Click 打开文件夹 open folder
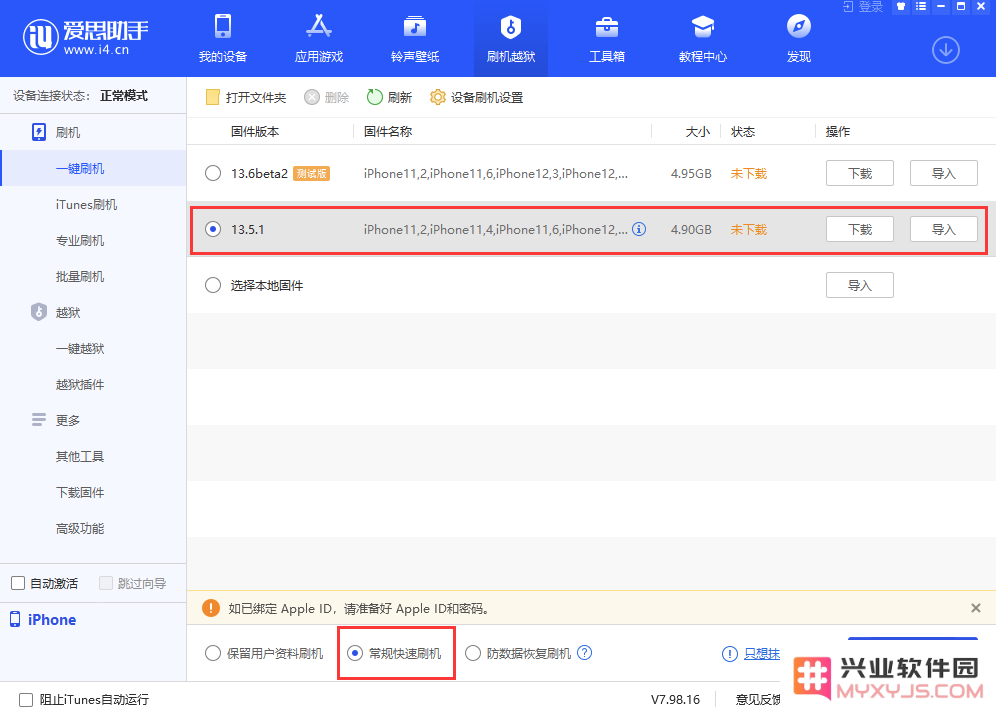Viewport: 996px width, 715px height. [x=246, y=97]
